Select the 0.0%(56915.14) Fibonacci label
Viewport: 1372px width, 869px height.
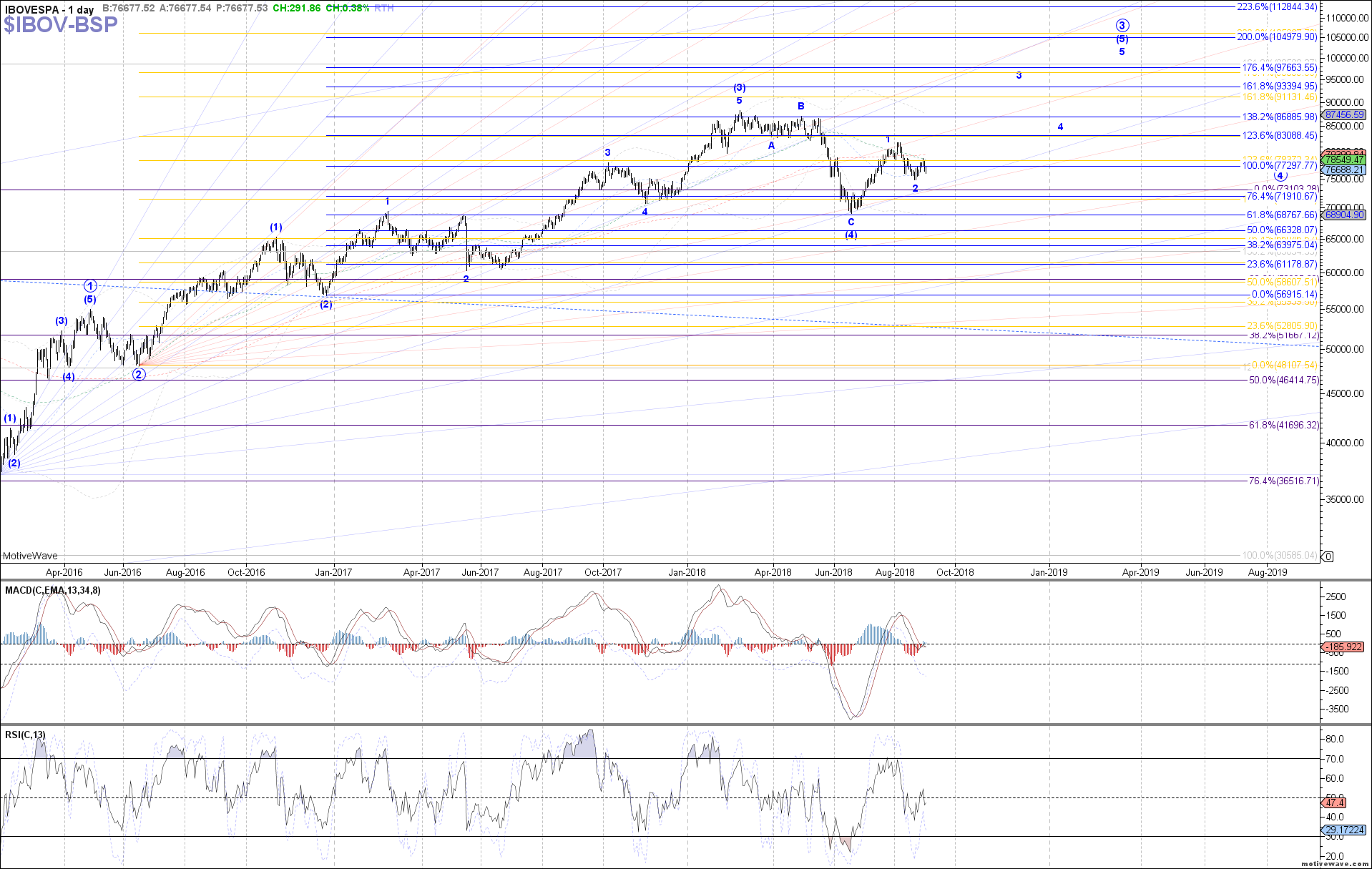(x=1284, y=294)
